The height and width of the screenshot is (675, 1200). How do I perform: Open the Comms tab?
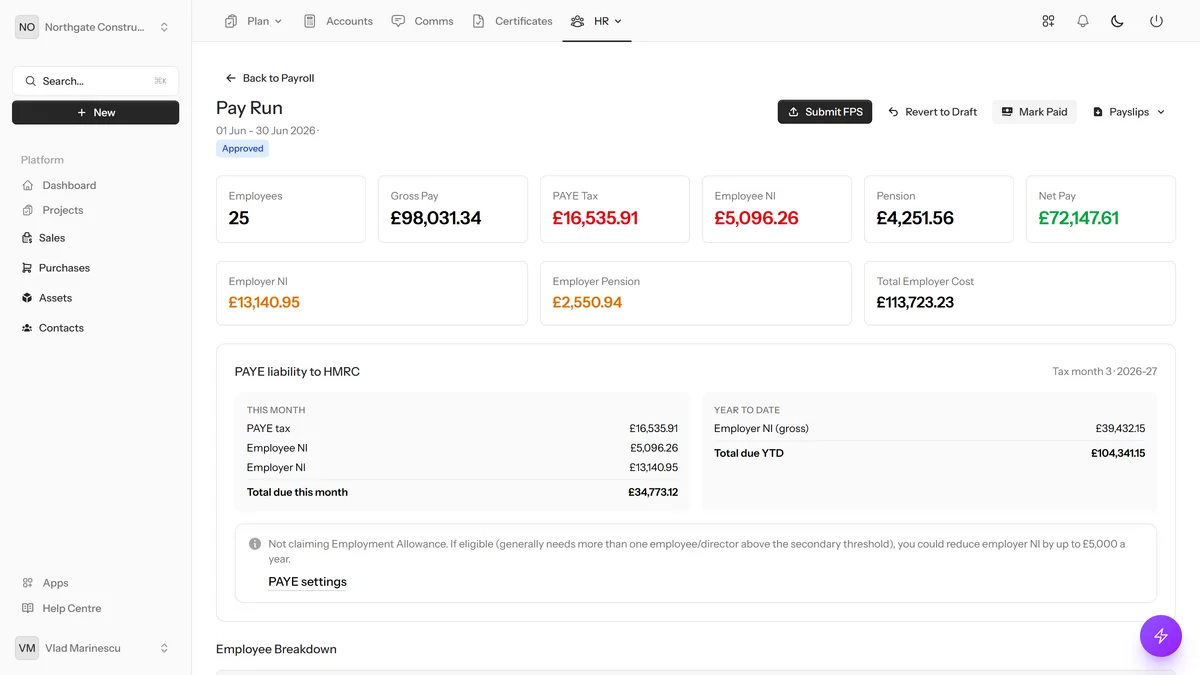point(423,21)
